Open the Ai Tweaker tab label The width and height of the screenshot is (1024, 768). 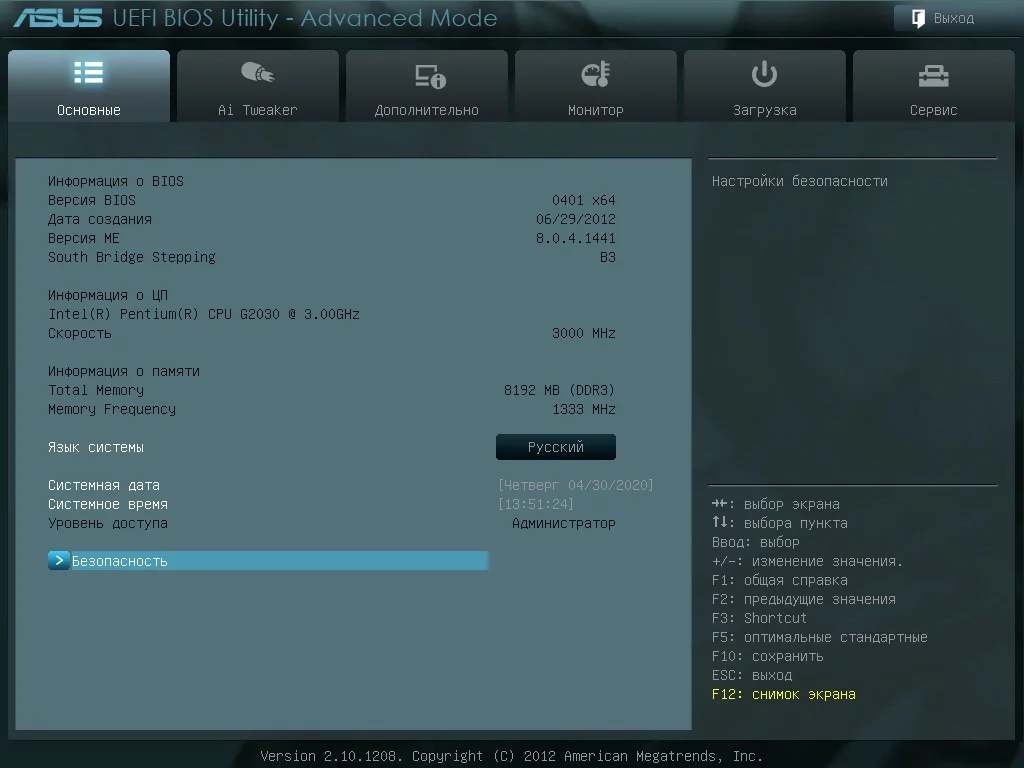(257, 110)
